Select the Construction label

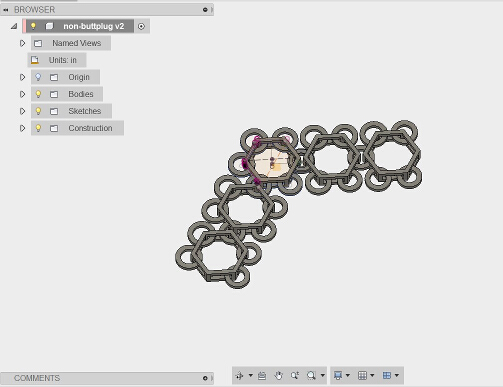coord(90,128)
